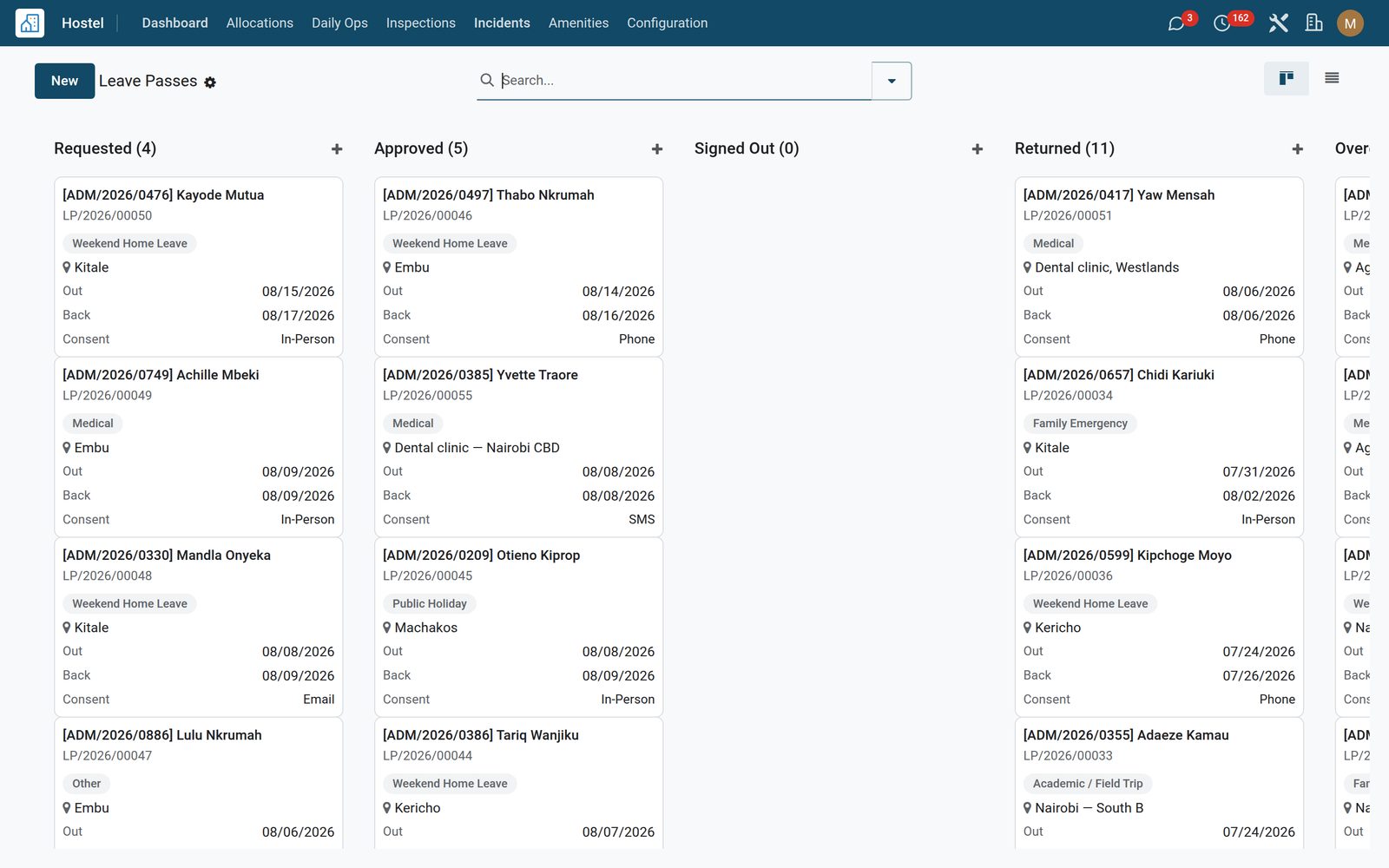This screenshot has width=1389, height=868.
Task: Click the Public Holiday tag
Action: (x=430, y=603)
